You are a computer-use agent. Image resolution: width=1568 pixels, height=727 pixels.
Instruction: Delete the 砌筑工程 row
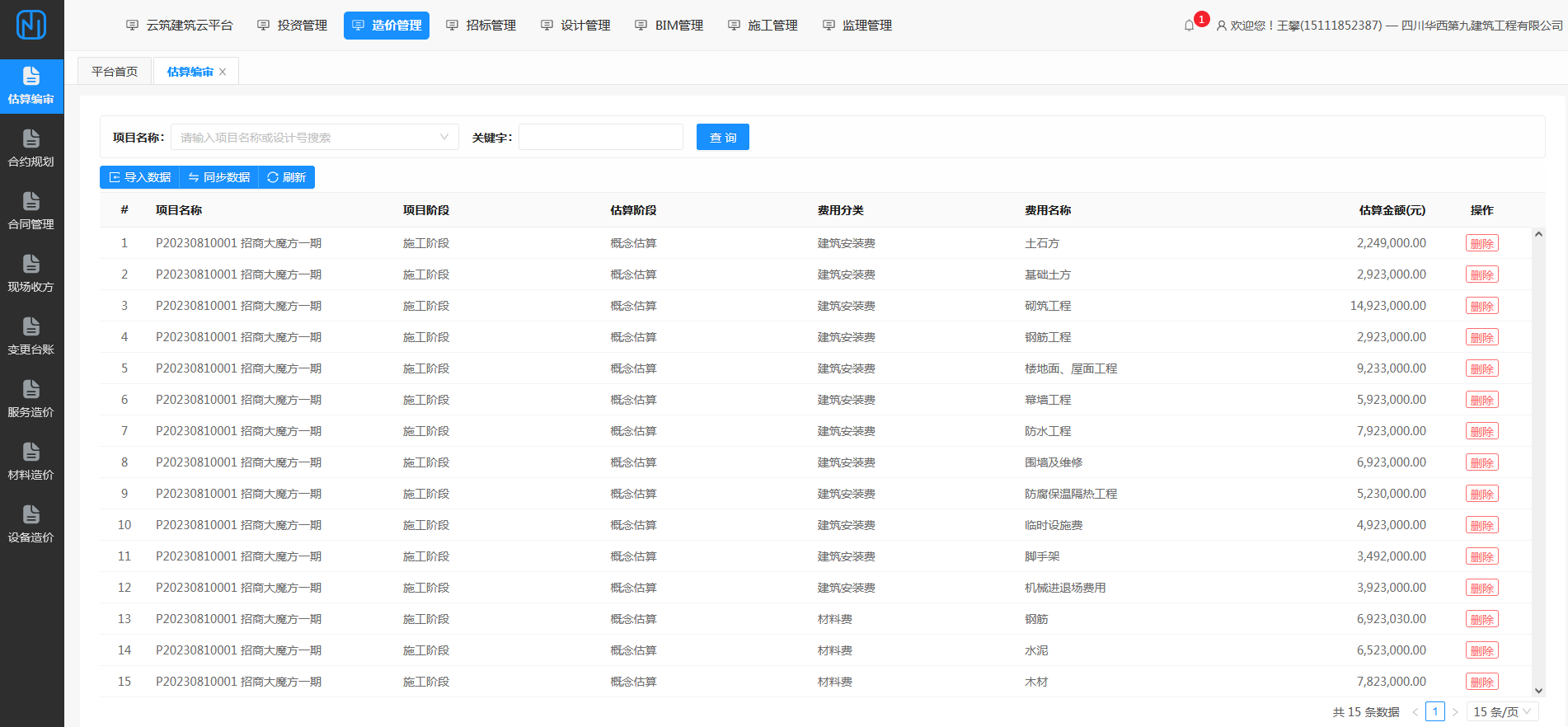pyautogui.click(x=1482, y=306)
